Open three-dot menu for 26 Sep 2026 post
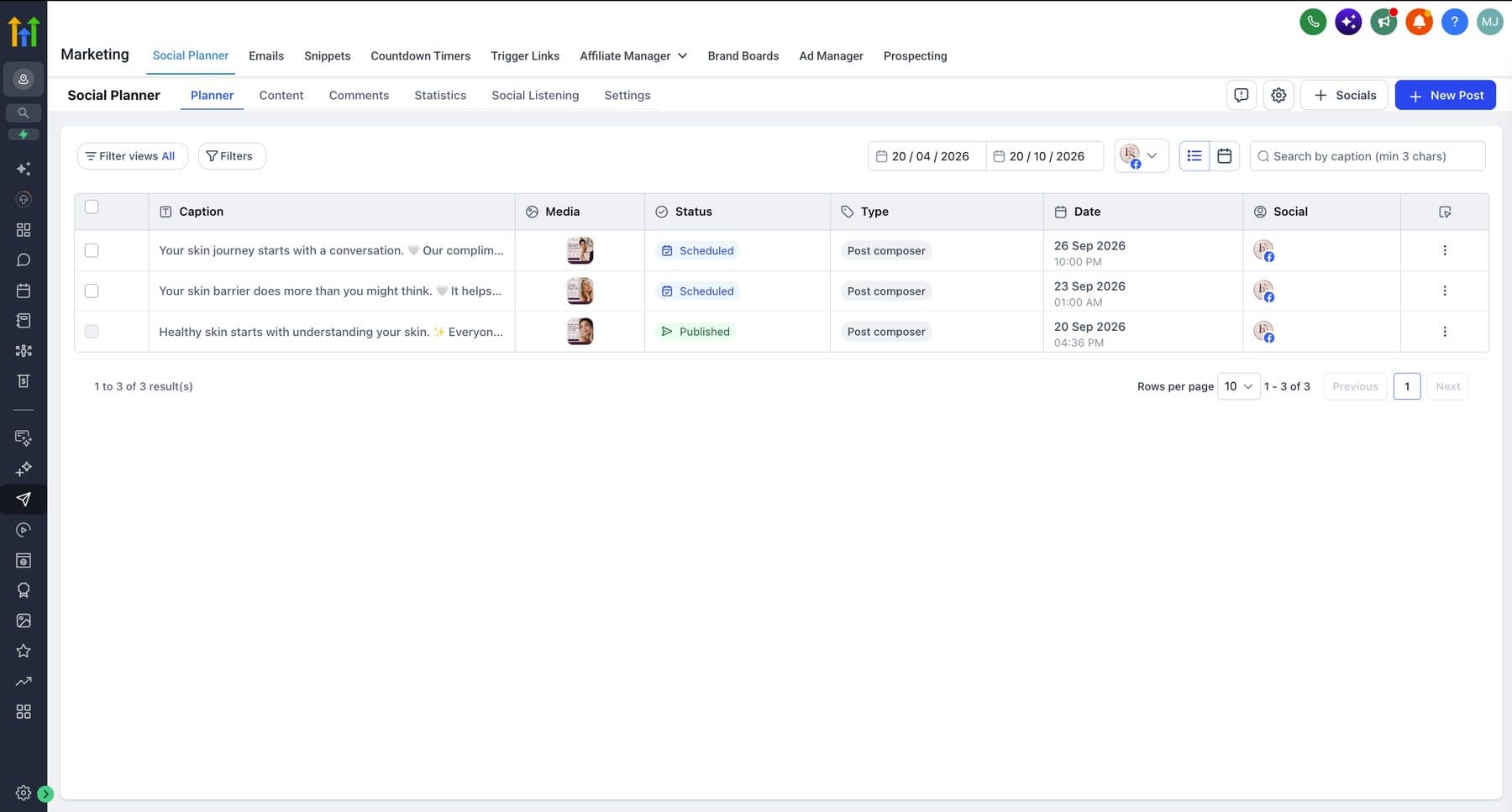The width and height of the screenshot is (1512, 812). point(1444,250)
